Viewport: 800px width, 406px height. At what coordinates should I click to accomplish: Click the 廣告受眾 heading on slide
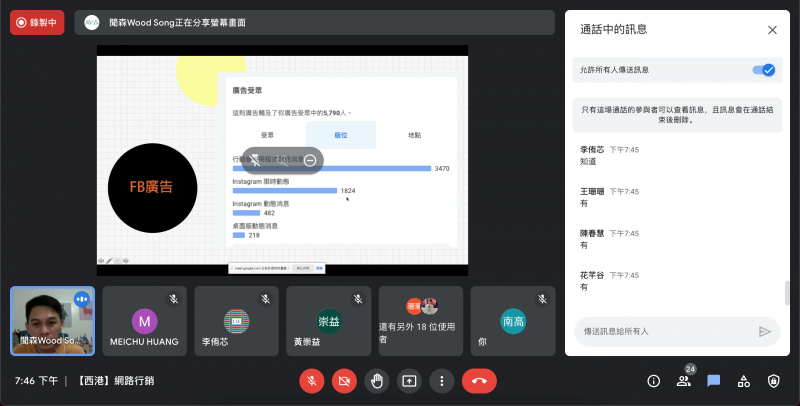(x=247, y=90)
